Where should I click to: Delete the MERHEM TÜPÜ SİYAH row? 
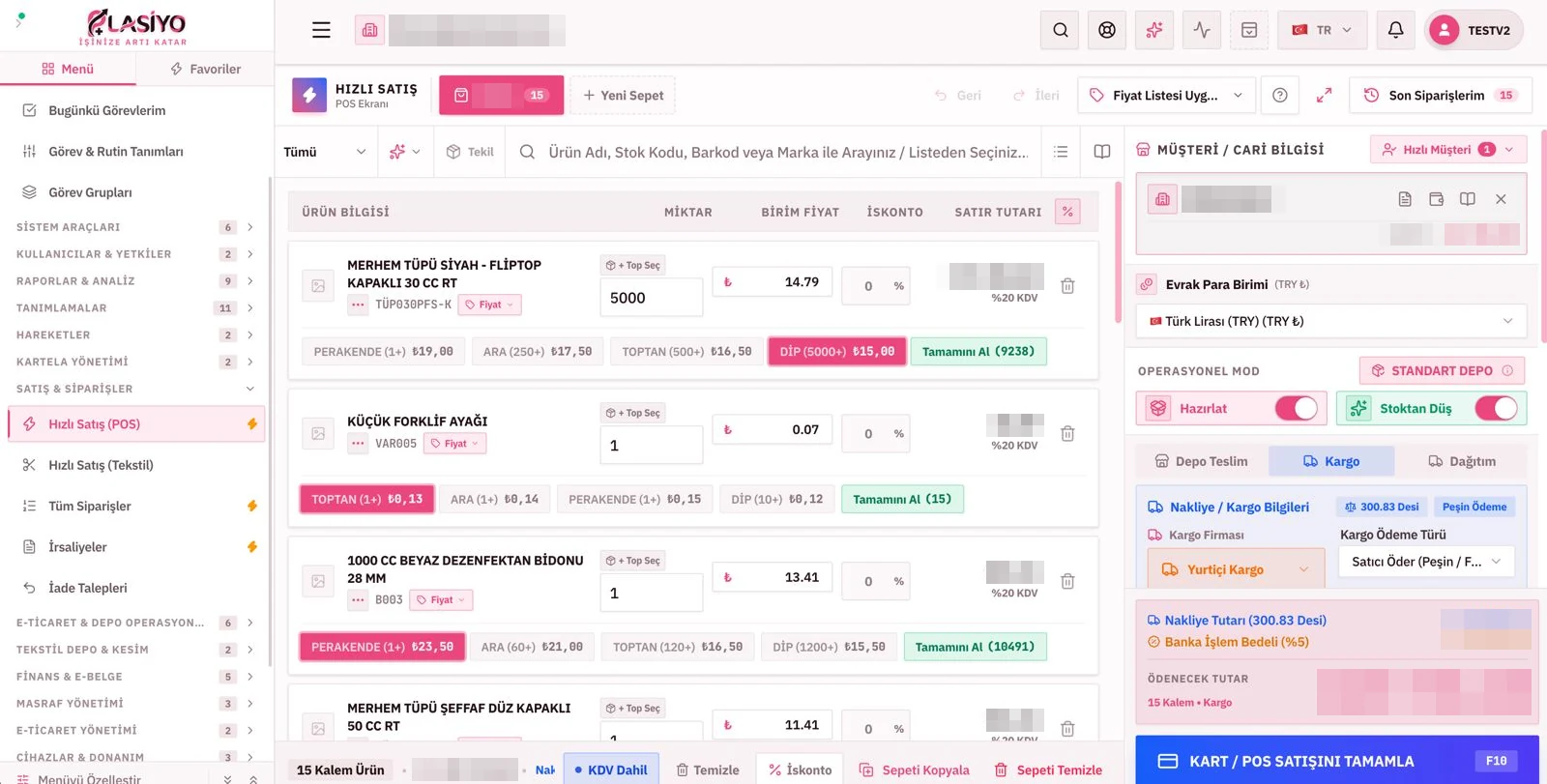tap(1067, 286)
